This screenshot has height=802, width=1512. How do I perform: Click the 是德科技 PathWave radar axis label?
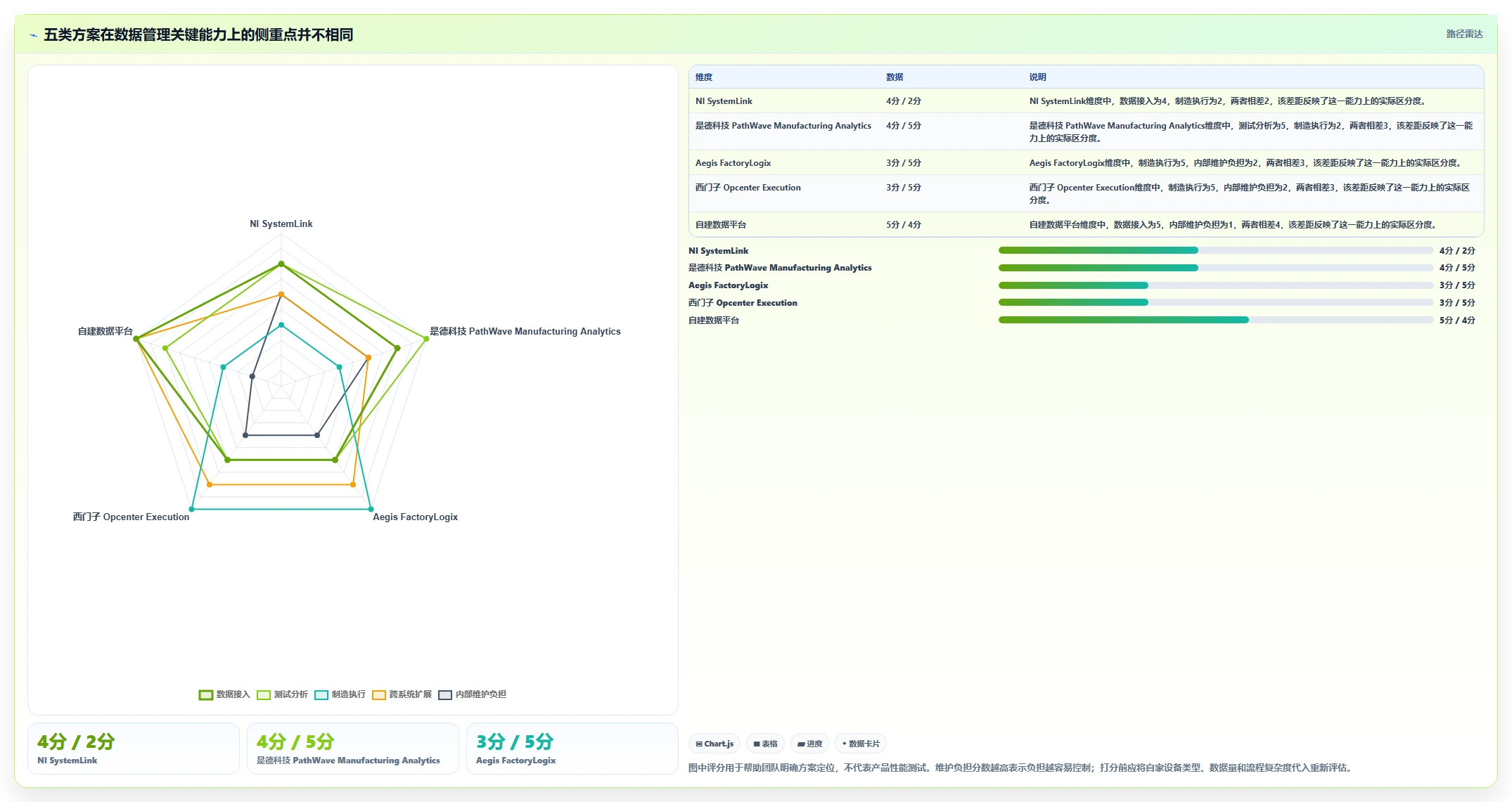[x=525, y=332]
